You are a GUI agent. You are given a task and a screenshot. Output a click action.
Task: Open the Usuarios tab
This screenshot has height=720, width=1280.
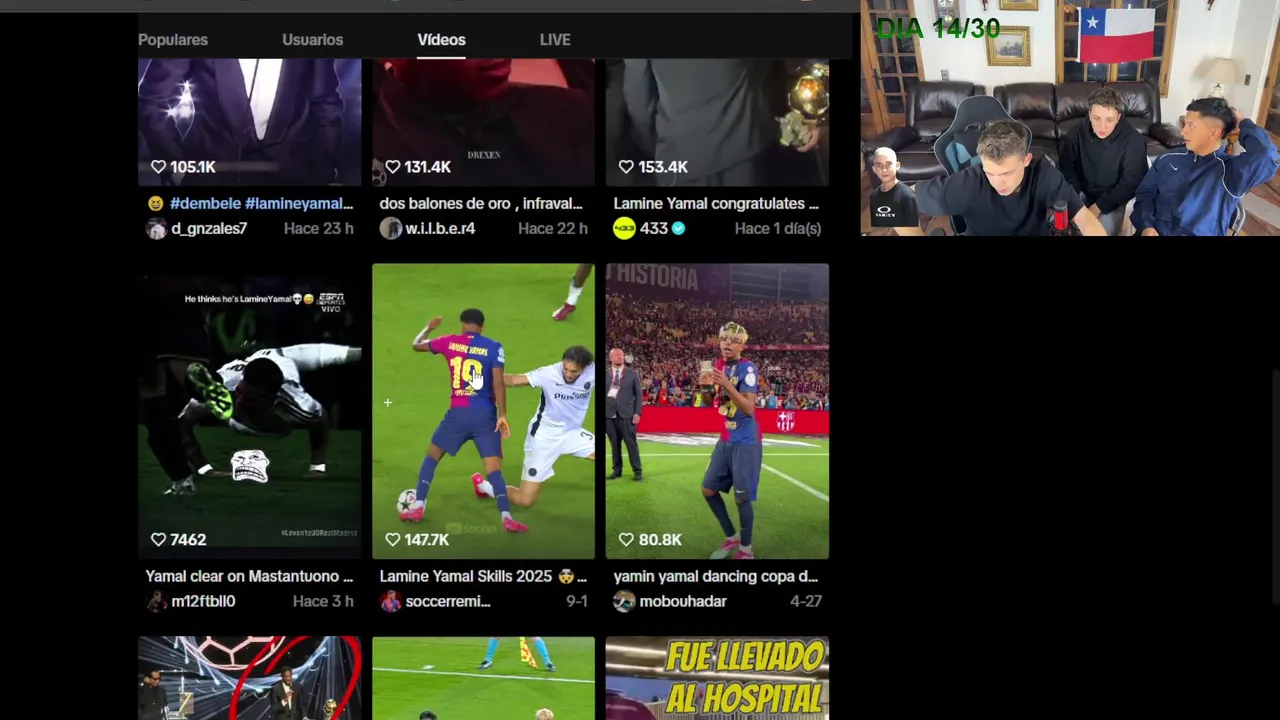pos(312,40)
